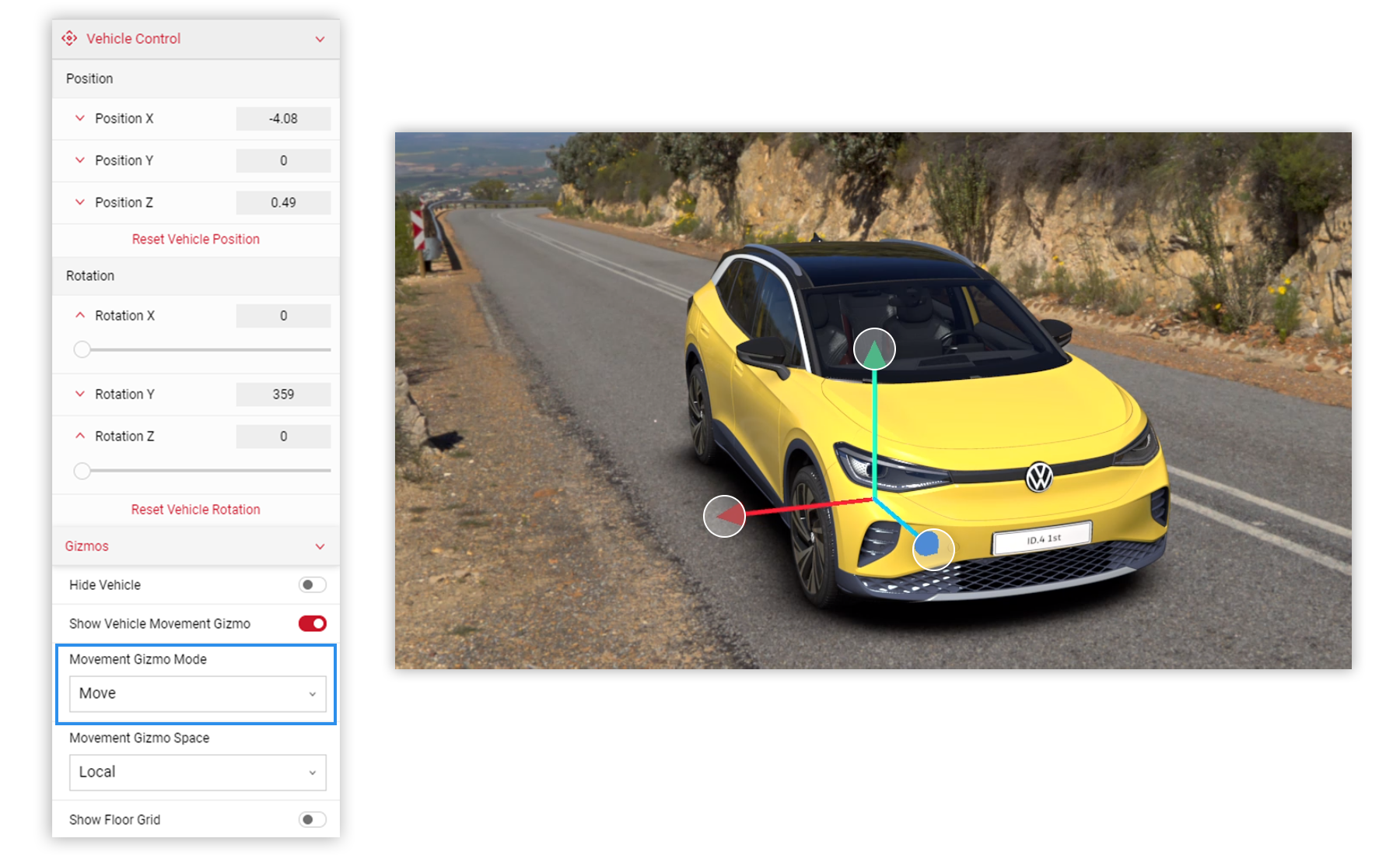Expand the Rotation Y row chevron
Screen dimensions: 1400x856
coord(79,394)
